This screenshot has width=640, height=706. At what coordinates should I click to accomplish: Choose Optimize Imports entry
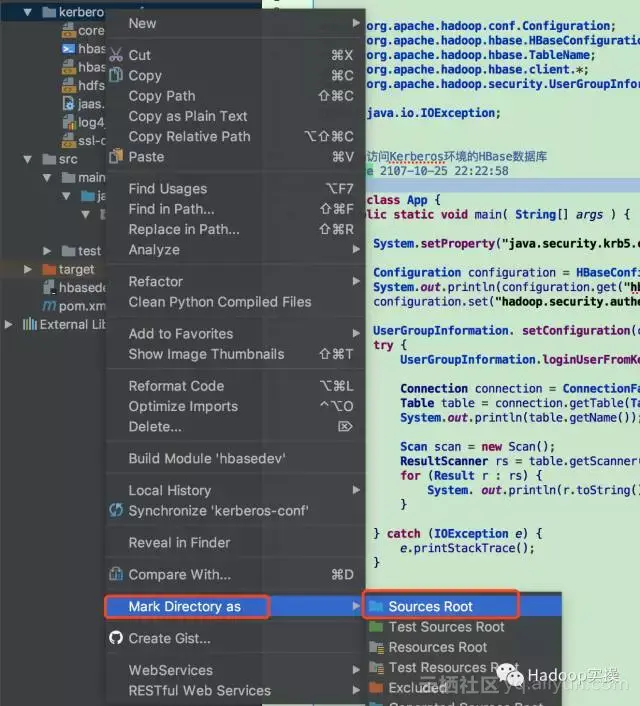tap(236, 406)
